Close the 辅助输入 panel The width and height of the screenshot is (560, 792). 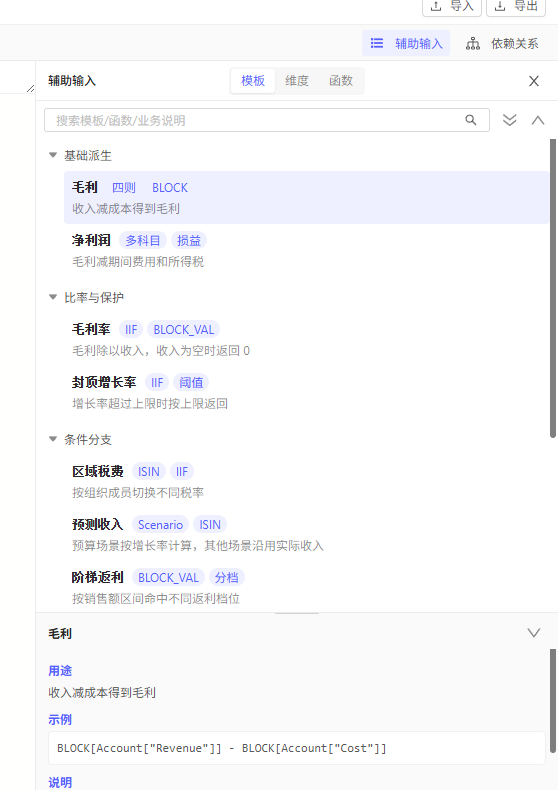tap(534, 81)
